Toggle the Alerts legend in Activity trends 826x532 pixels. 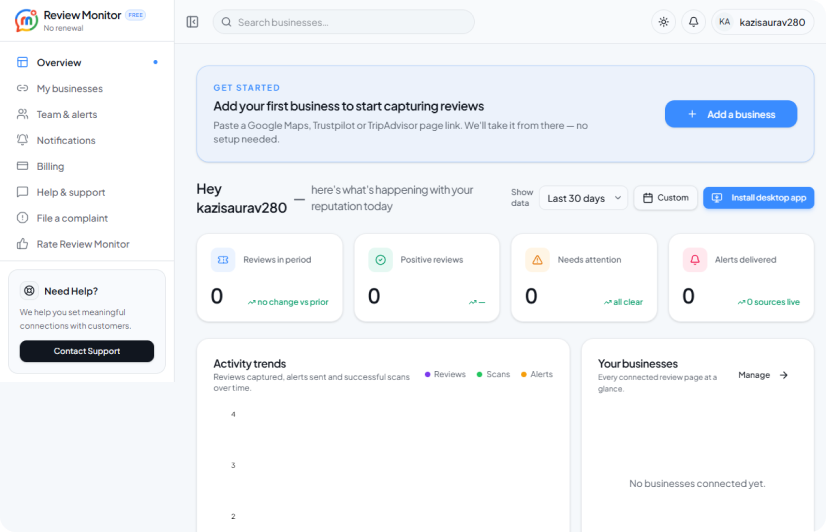[537, 374]
